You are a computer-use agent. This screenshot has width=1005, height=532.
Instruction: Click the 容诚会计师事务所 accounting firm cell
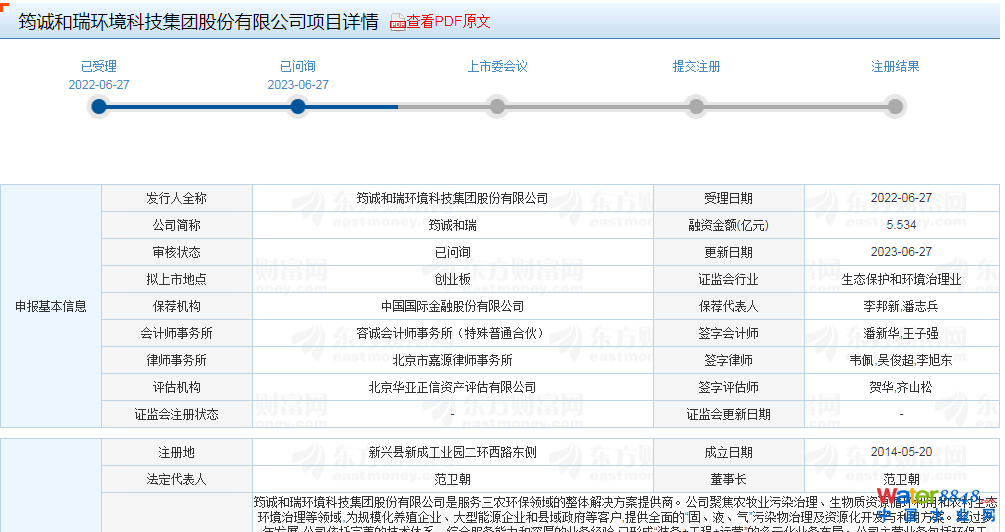pos(452,334)
